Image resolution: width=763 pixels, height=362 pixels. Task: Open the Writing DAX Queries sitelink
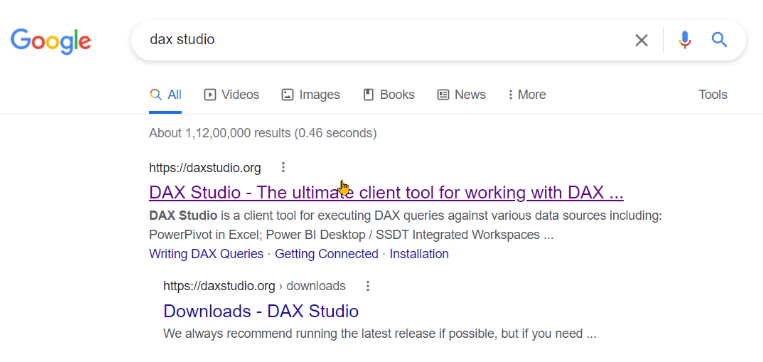coord(206,254)
